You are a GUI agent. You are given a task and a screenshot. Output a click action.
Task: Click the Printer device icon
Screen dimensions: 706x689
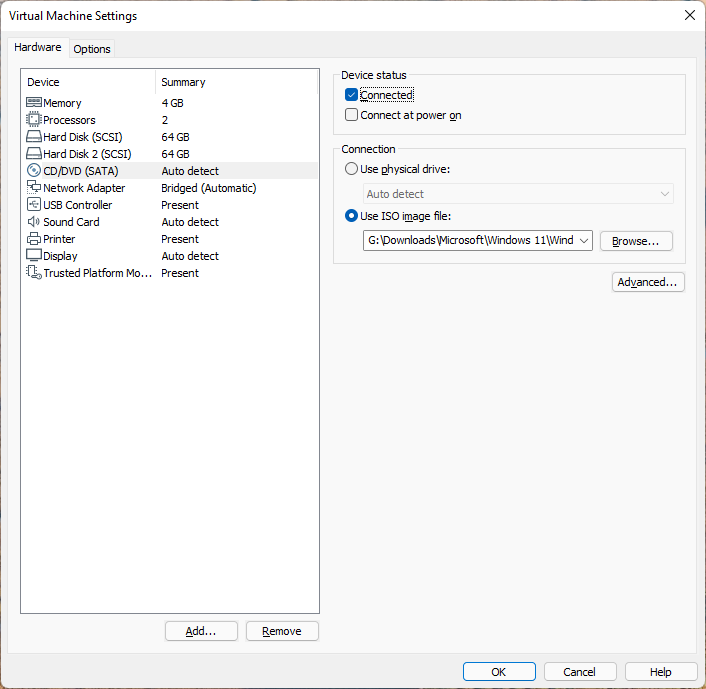click(34, 239)
